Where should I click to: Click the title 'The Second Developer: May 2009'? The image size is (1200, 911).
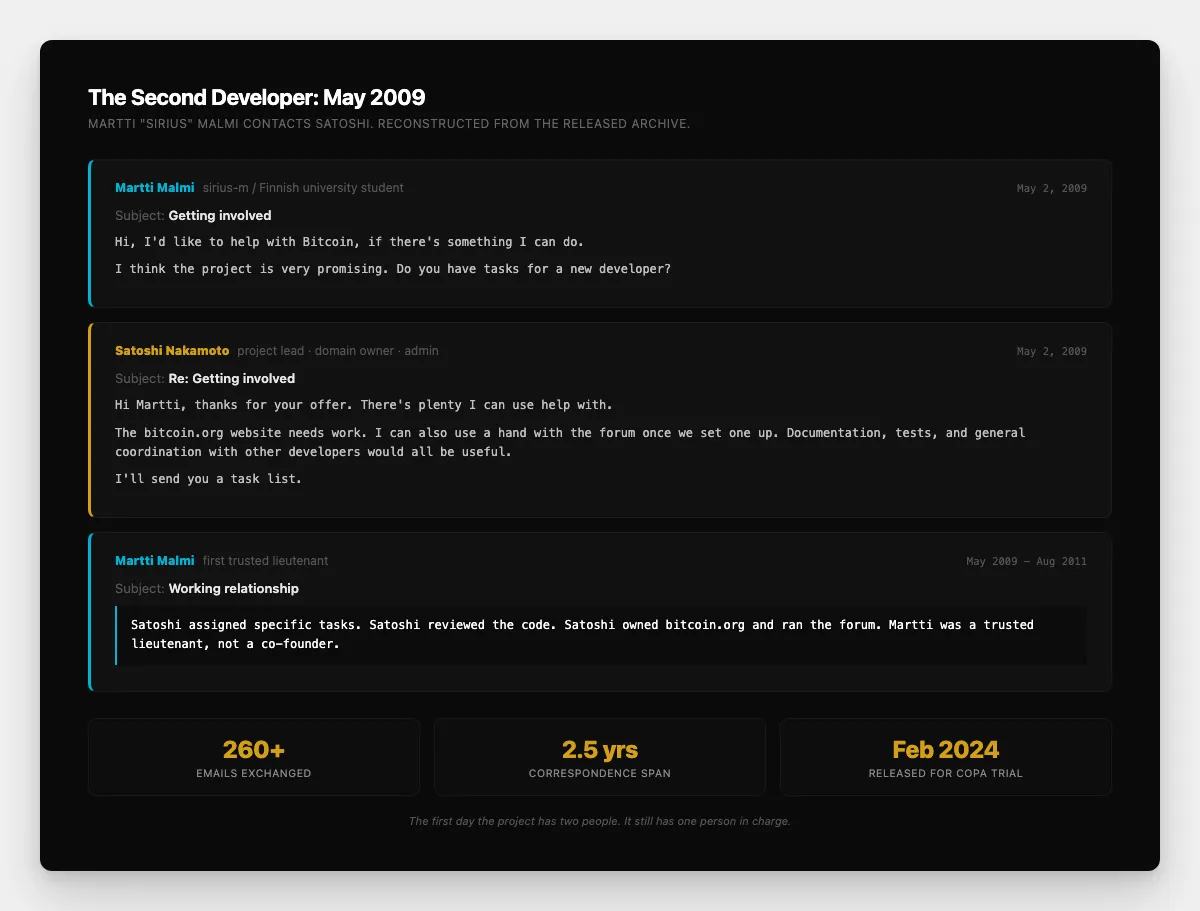pyautogui.click(x=257, y=97)
